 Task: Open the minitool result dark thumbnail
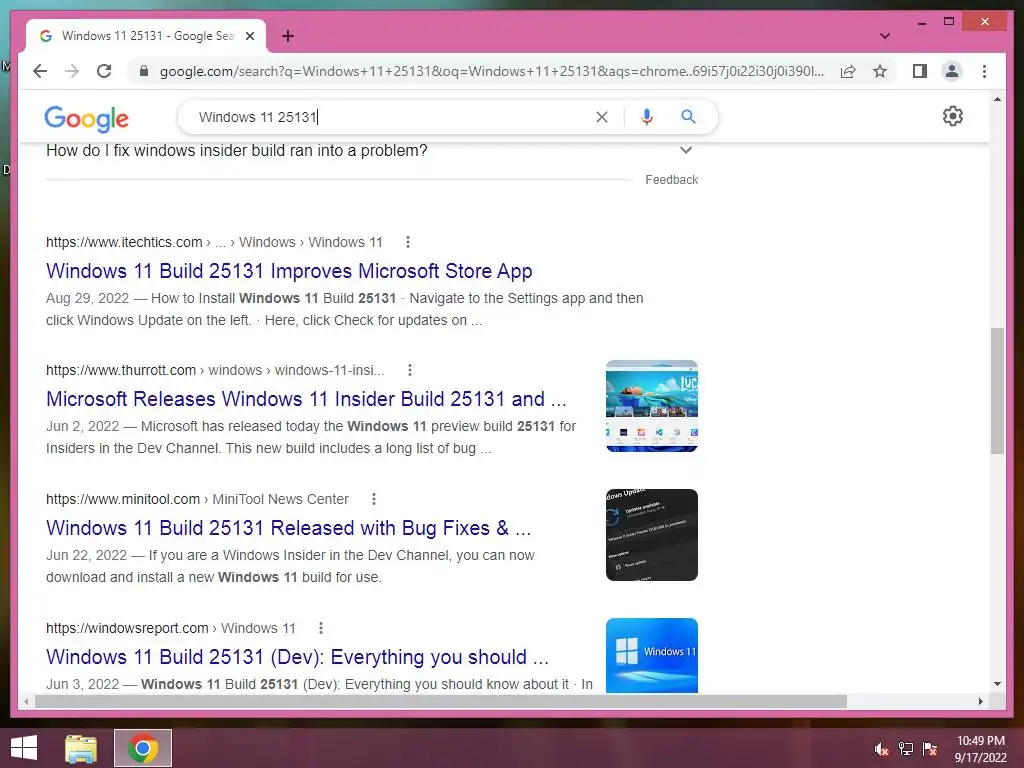652,534
